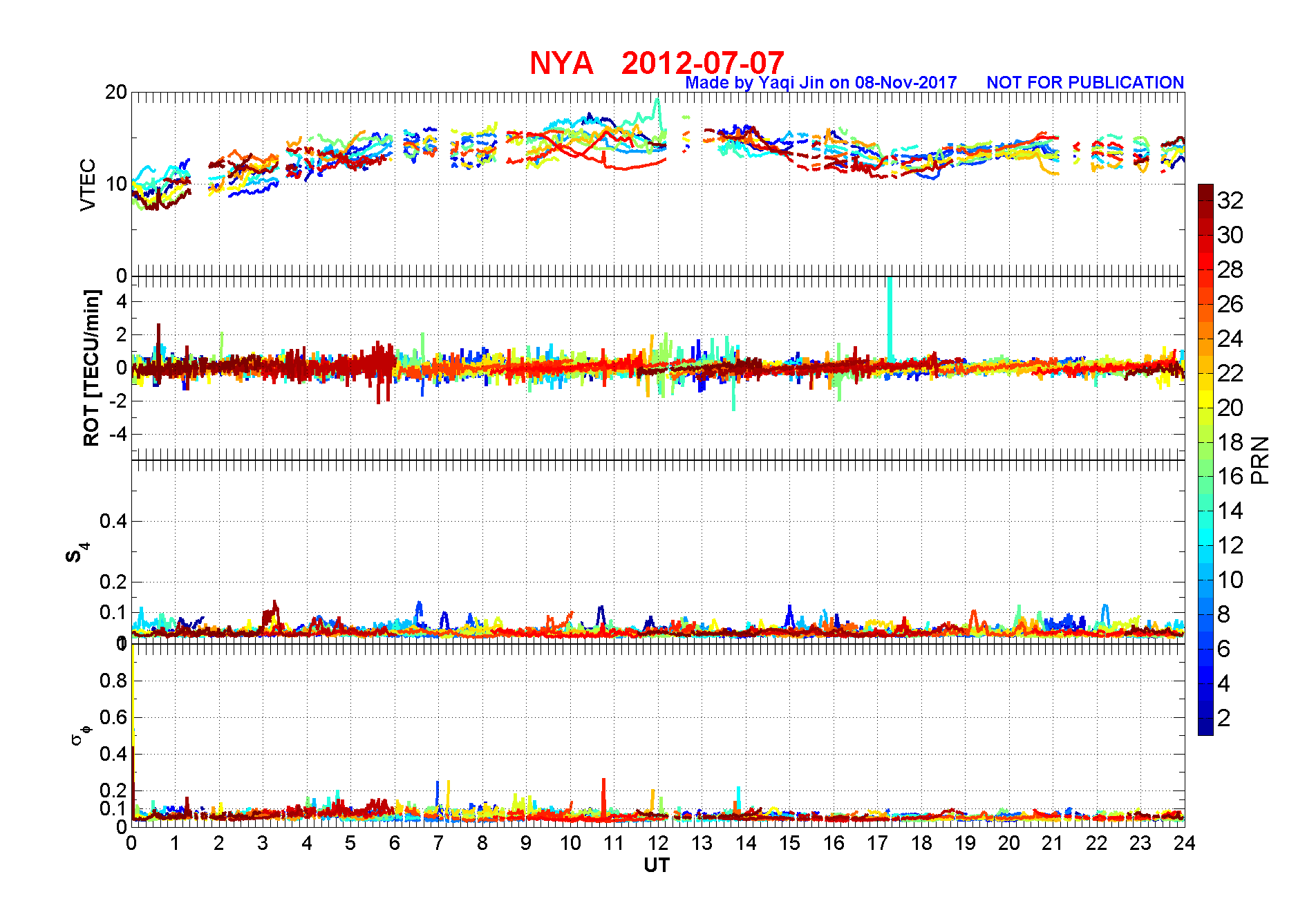Viewport: 1316px width, 919px height.
Task: Click colorbar tick label 28
Action: point(1230,269)
